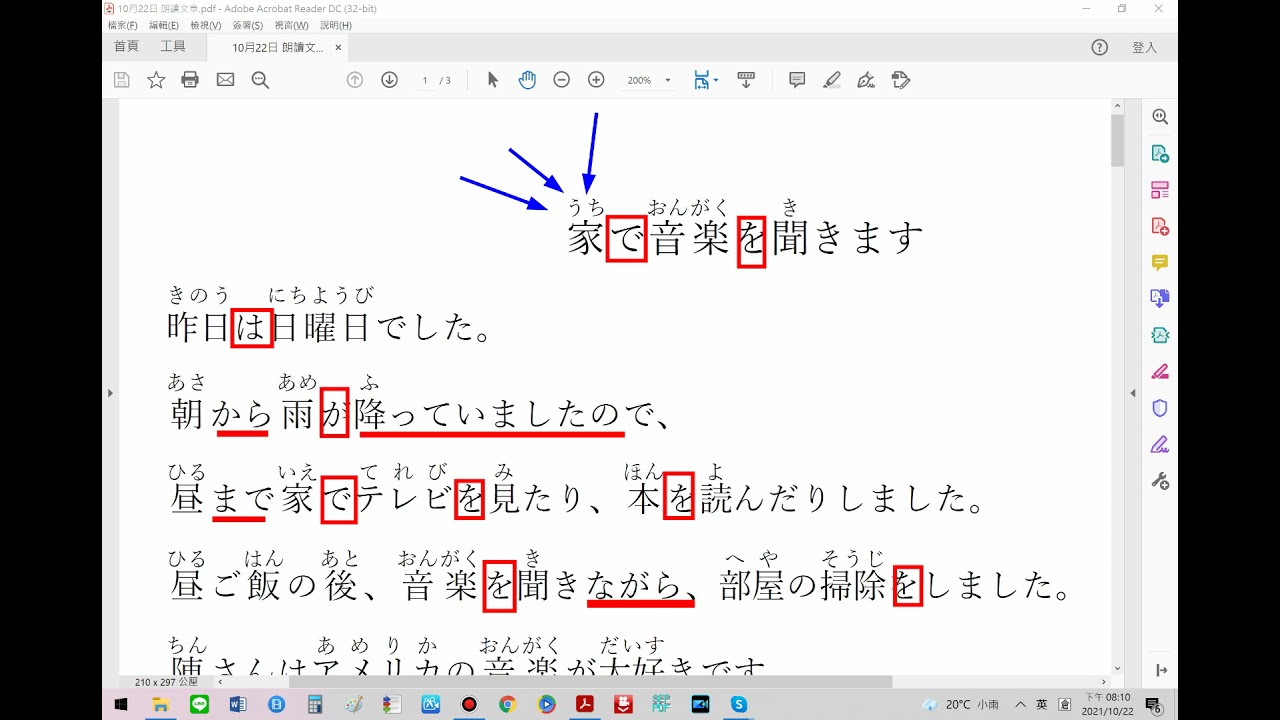Open Skype from the taskbar
Image resolution: width=1280 pixels, height=720 pixels.
pyautogui.click(x=739, y=704)
